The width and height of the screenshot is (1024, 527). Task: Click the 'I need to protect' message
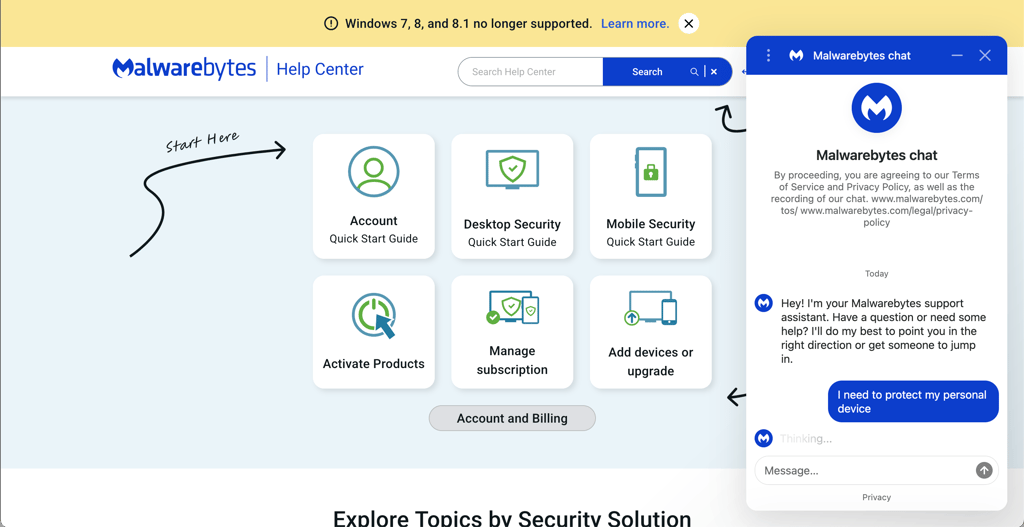tap(913, 402)
